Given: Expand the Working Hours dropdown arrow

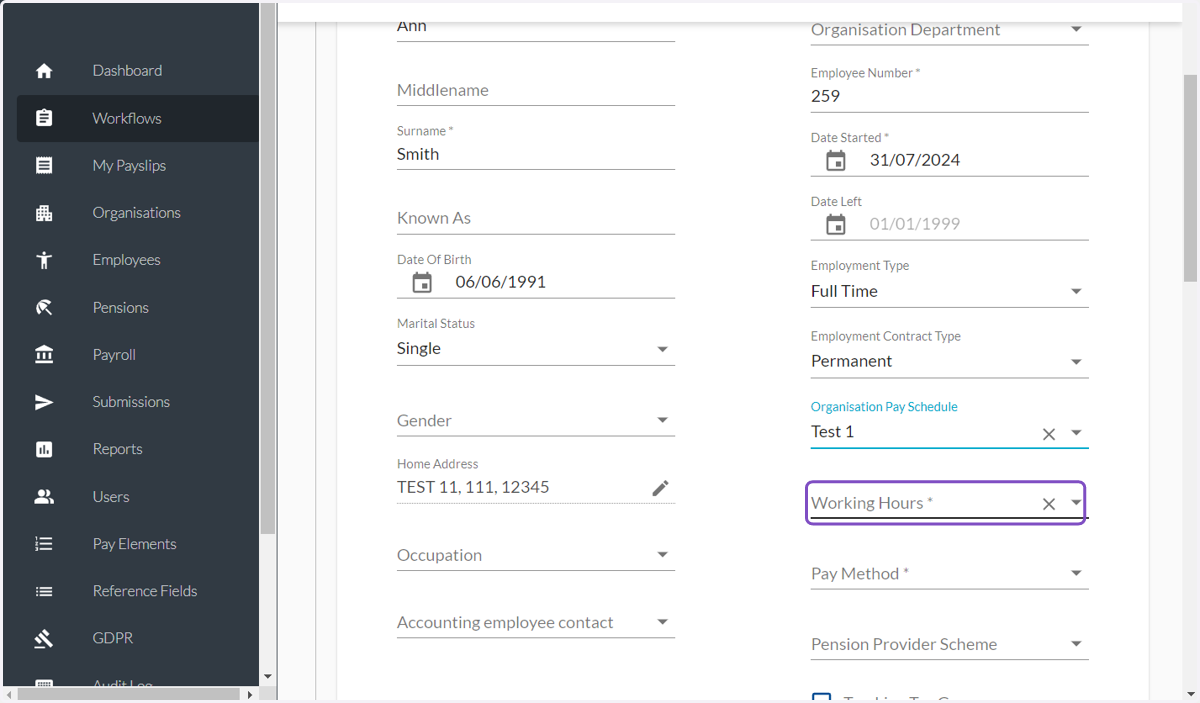Looking at the screenshot, I should [x=1076, y=503].
